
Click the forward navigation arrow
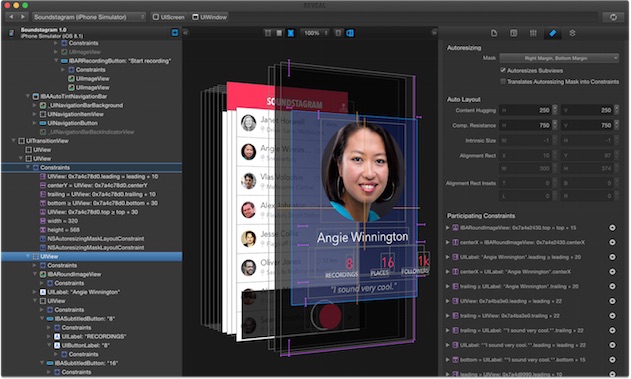23,17
